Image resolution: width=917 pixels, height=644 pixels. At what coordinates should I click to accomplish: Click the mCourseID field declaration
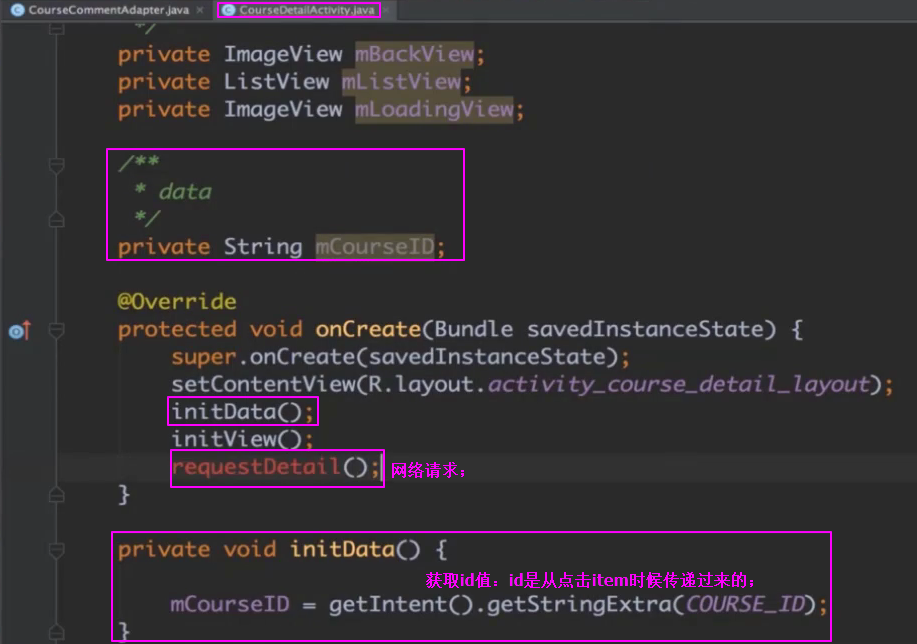tap(375, 247)
